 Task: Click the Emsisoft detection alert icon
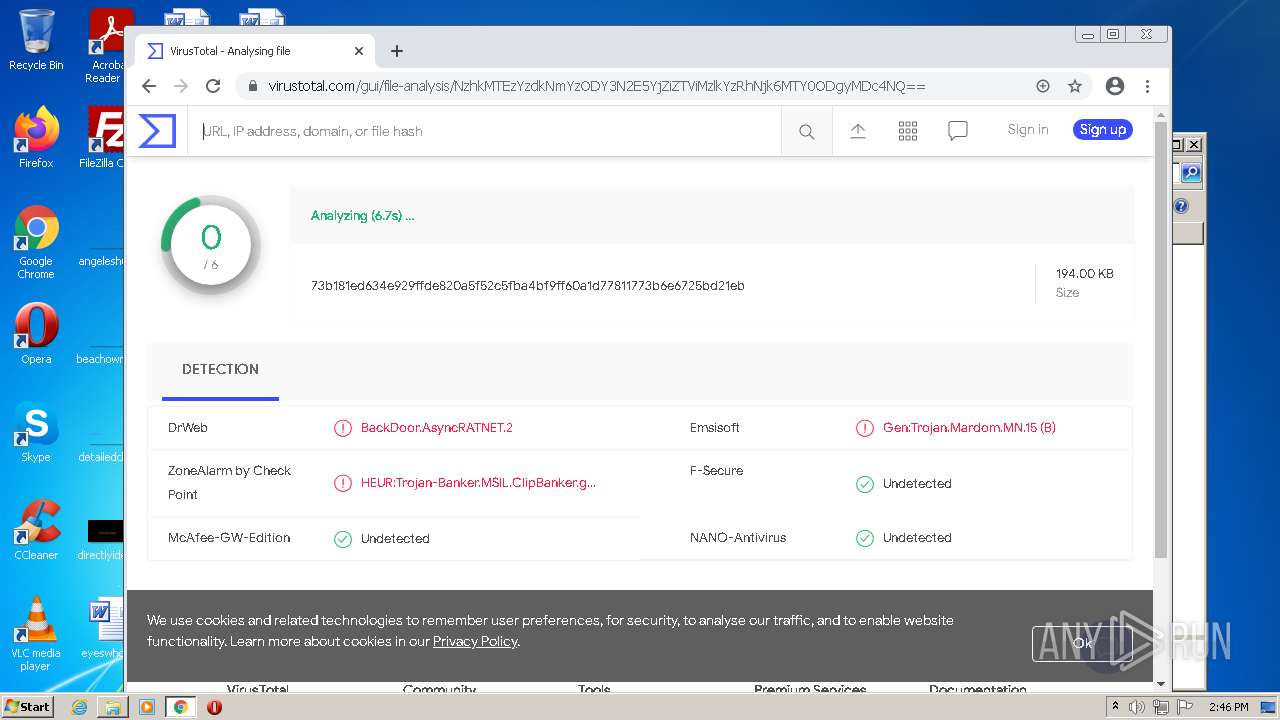[x=865, y=428]
